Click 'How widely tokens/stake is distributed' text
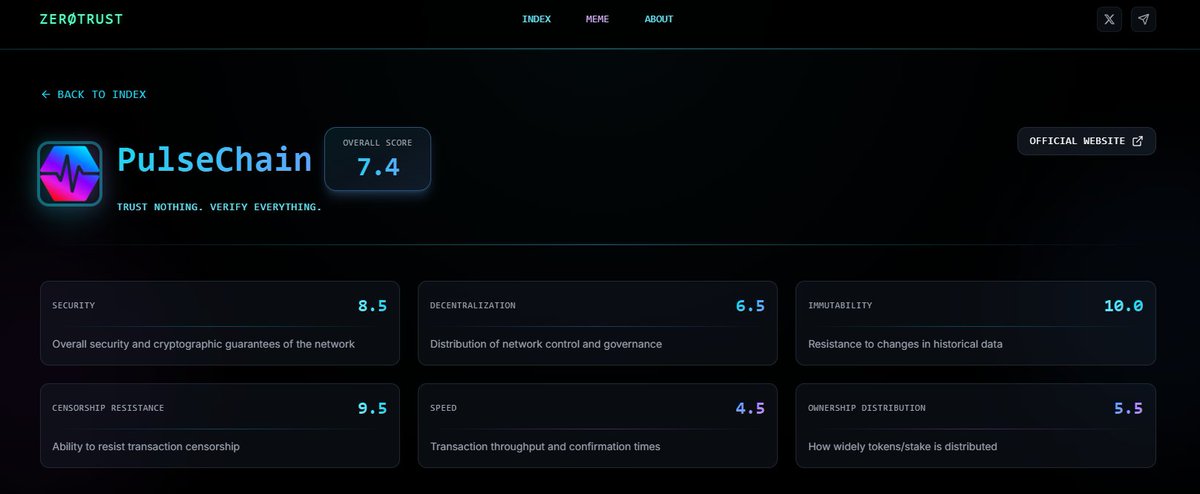Viewport: 1200px width, 494px height. coord(902,446)
